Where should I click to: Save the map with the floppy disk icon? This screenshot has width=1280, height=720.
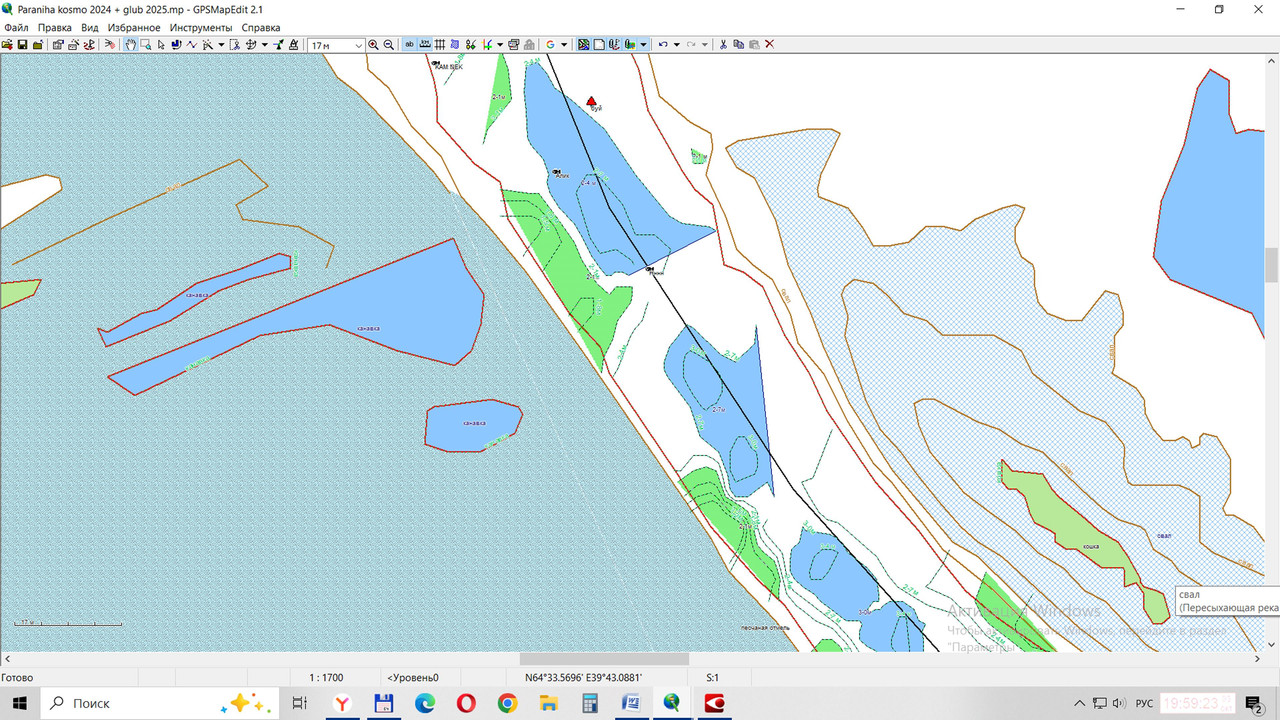22,45
